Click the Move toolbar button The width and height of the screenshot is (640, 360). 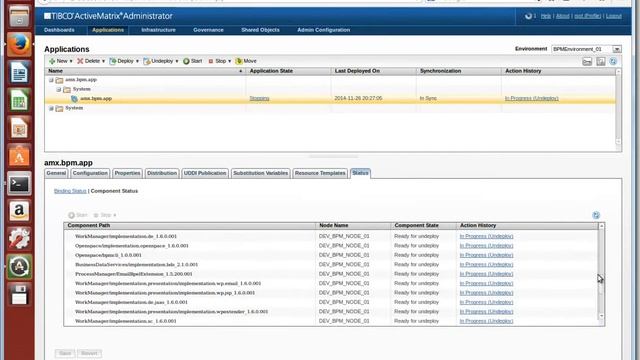(246, 61)
